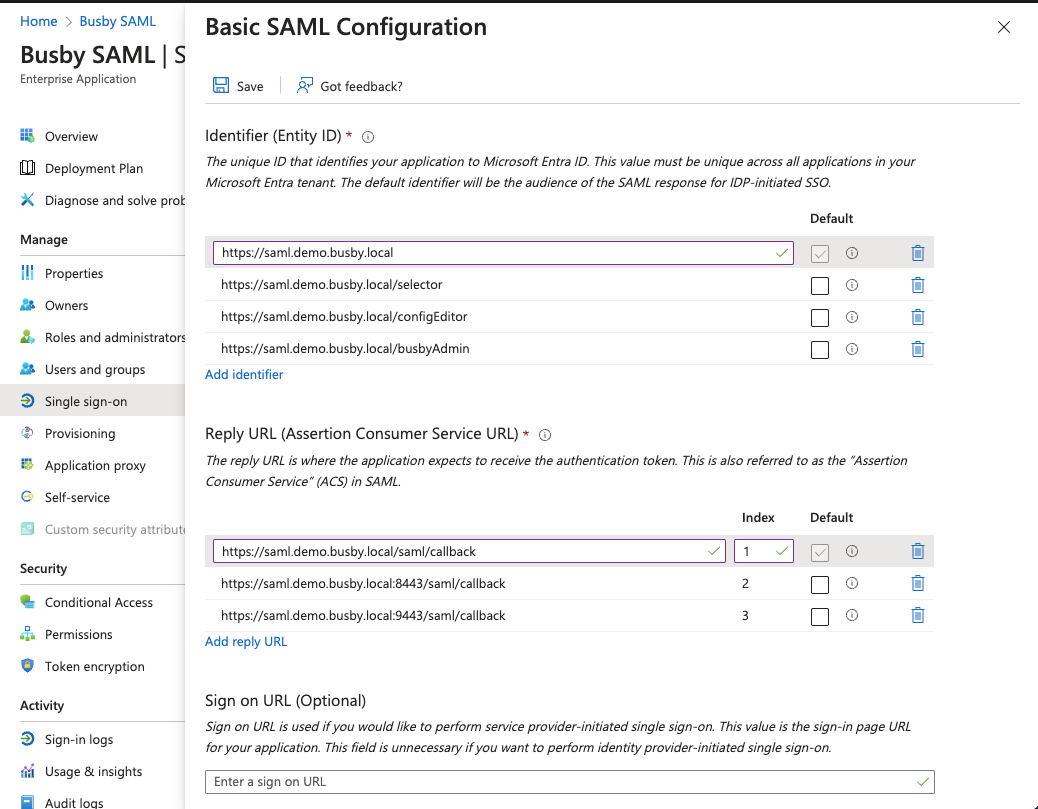
Task: Set :9443 reply URL as default
Action: click(x=820, y=617)
